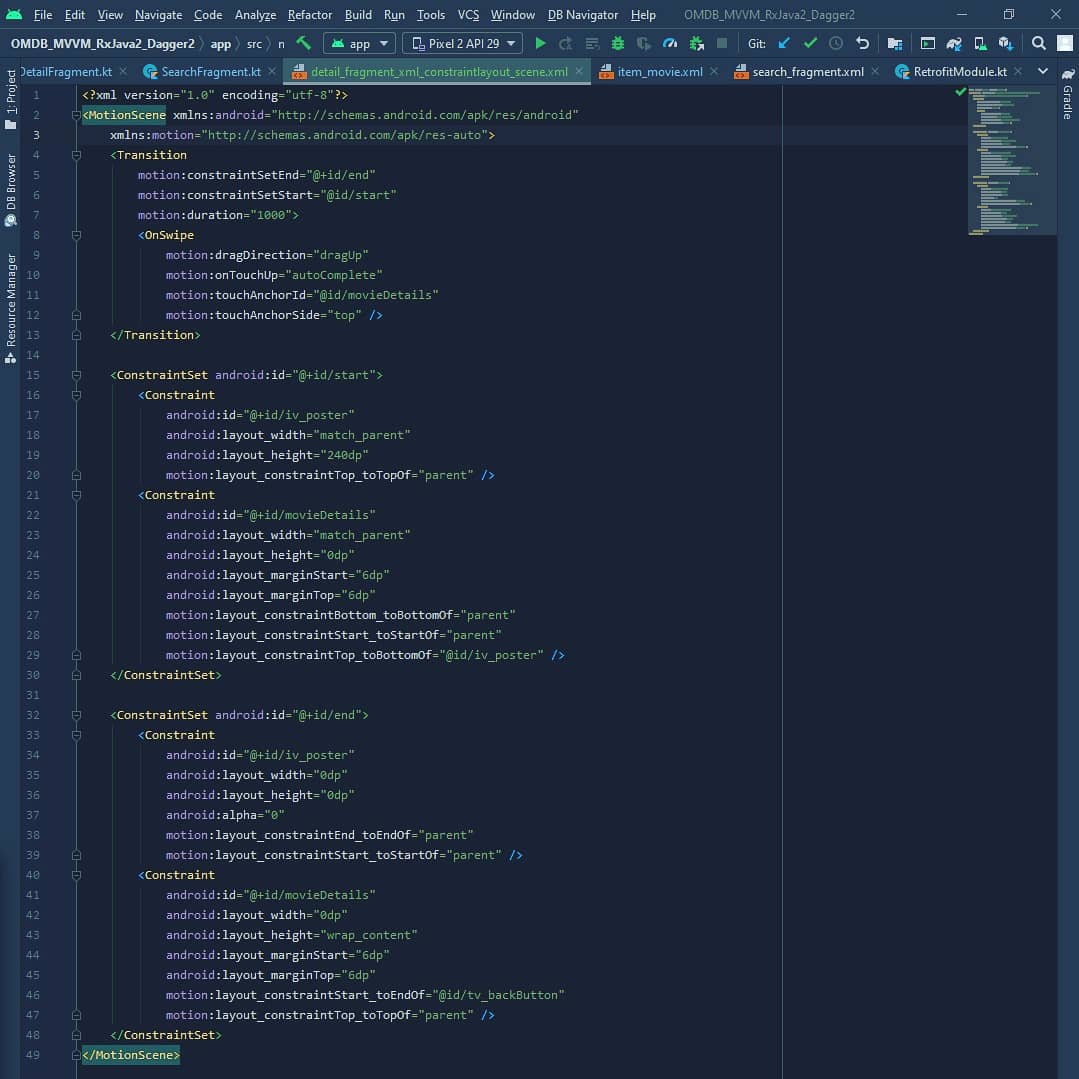Open the app run configuration dropdown
The height and width of the screenshot is (1079, 1079).
tap(359, 43)
